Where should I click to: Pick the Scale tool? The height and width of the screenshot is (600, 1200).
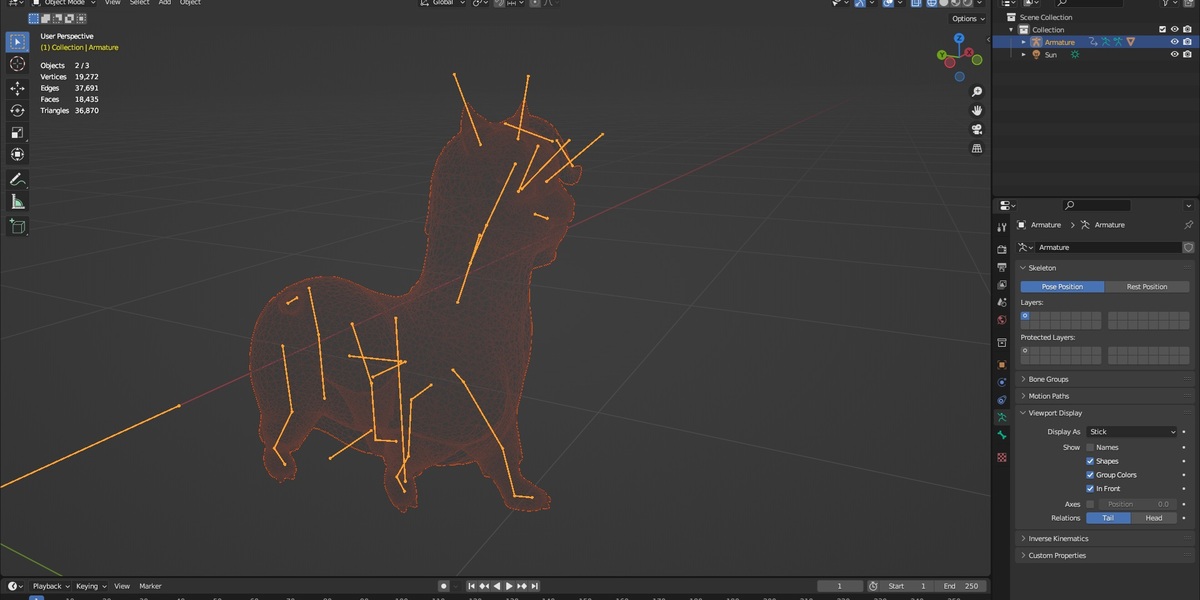pos(17,132)
